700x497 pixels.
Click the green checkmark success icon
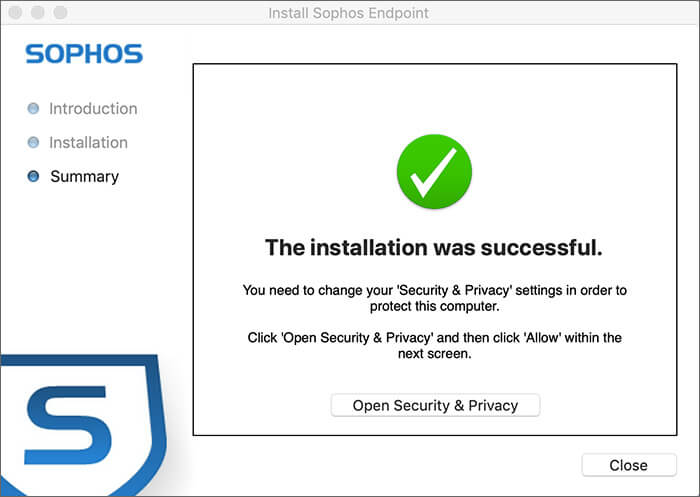[x=434, y=172]
